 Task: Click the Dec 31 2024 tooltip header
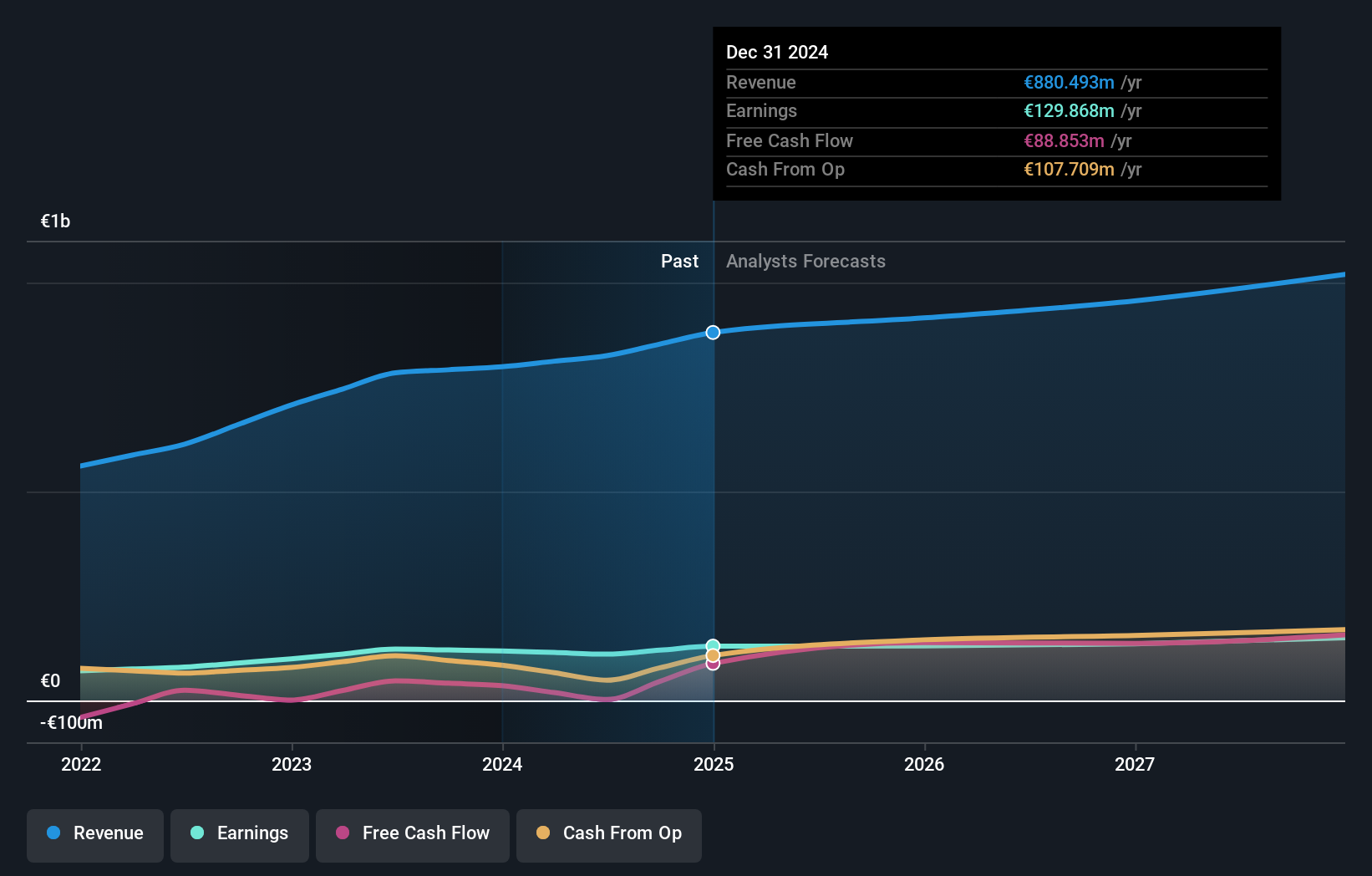tap(777, 52)
